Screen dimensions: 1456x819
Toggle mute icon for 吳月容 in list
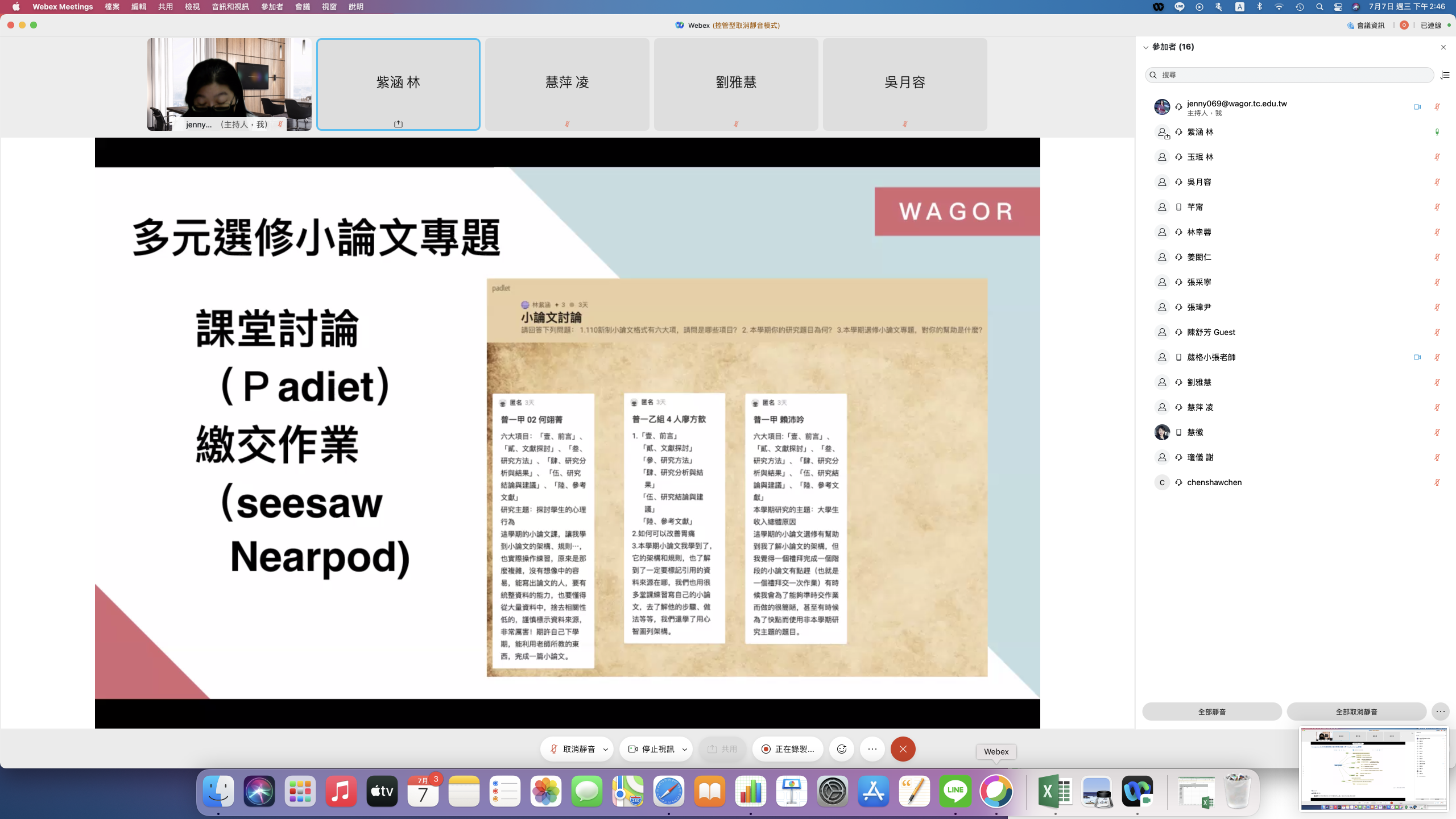[1437, 182]
